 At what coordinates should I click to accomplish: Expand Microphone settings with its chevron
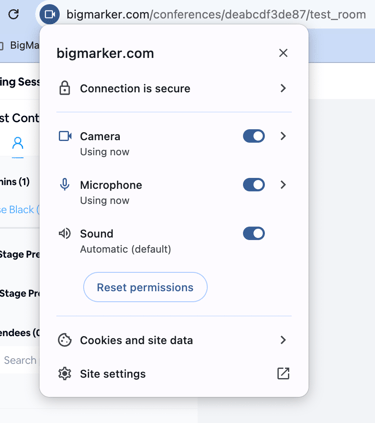tap(283, 185)
